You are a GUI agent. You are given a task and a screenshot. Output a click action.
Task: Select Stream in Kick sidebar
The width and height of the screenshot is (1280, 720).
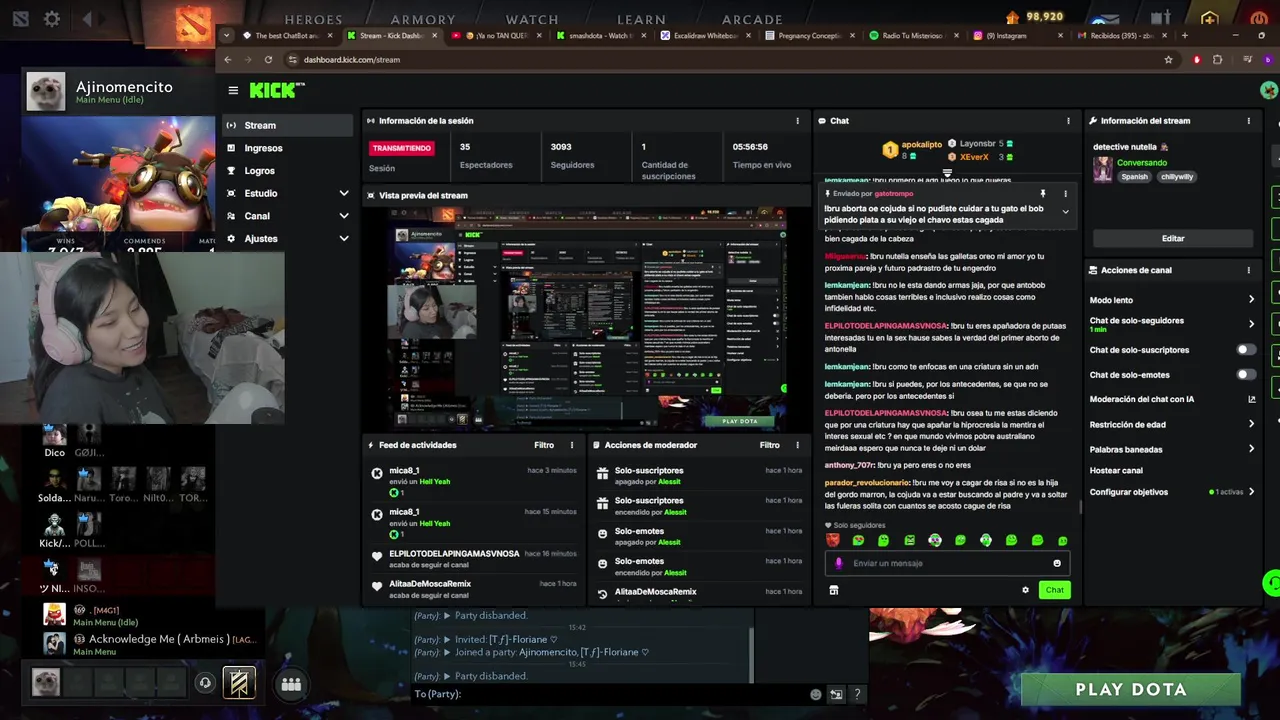point(288,125)
